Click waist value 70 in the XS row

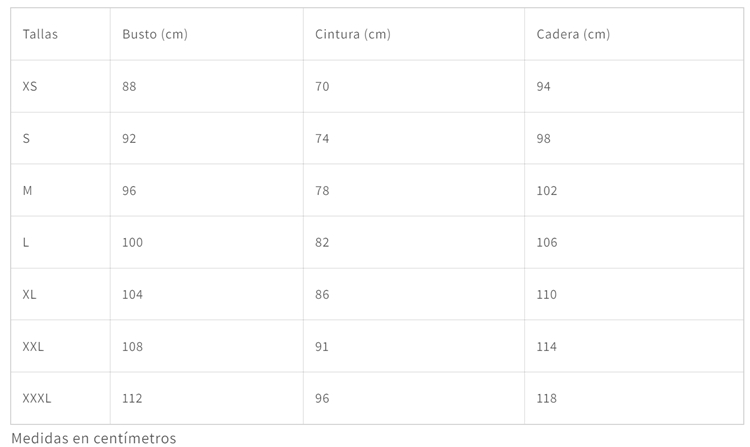point(322,86)
